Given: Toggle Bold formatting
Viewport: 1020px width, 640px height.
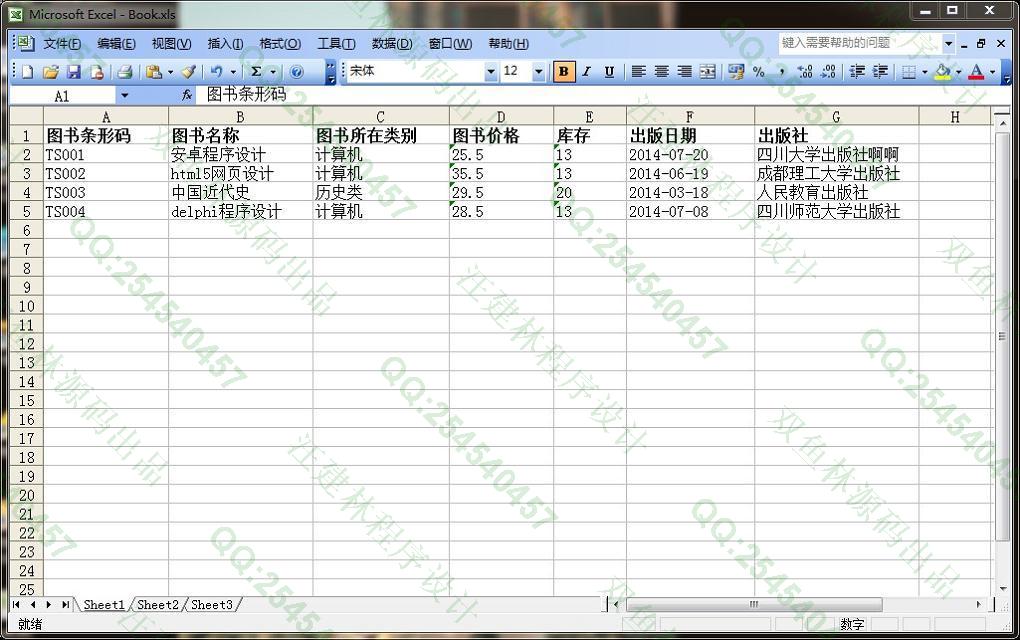Looking at the screenshot, I should (x=563, y=72).
